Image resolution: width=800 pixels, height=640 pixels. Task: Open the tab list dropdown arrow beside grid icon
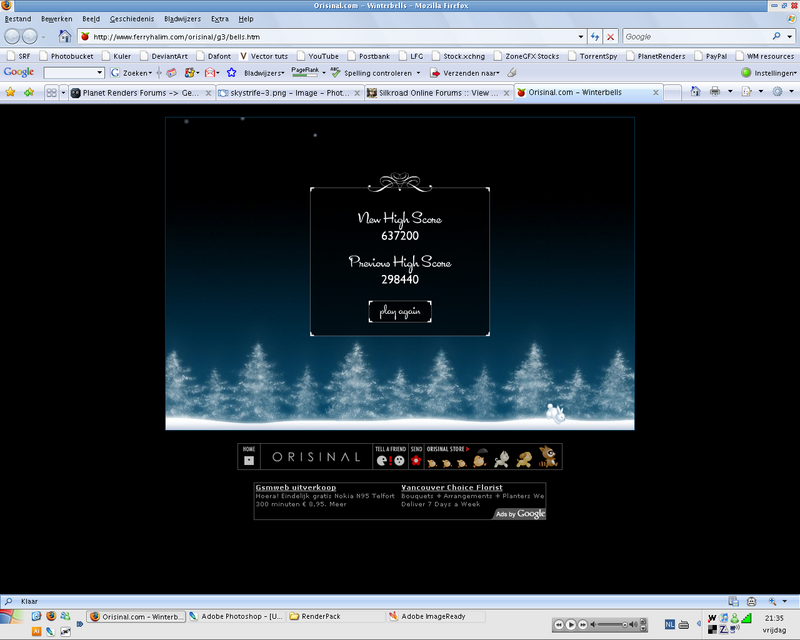point(63,93)
